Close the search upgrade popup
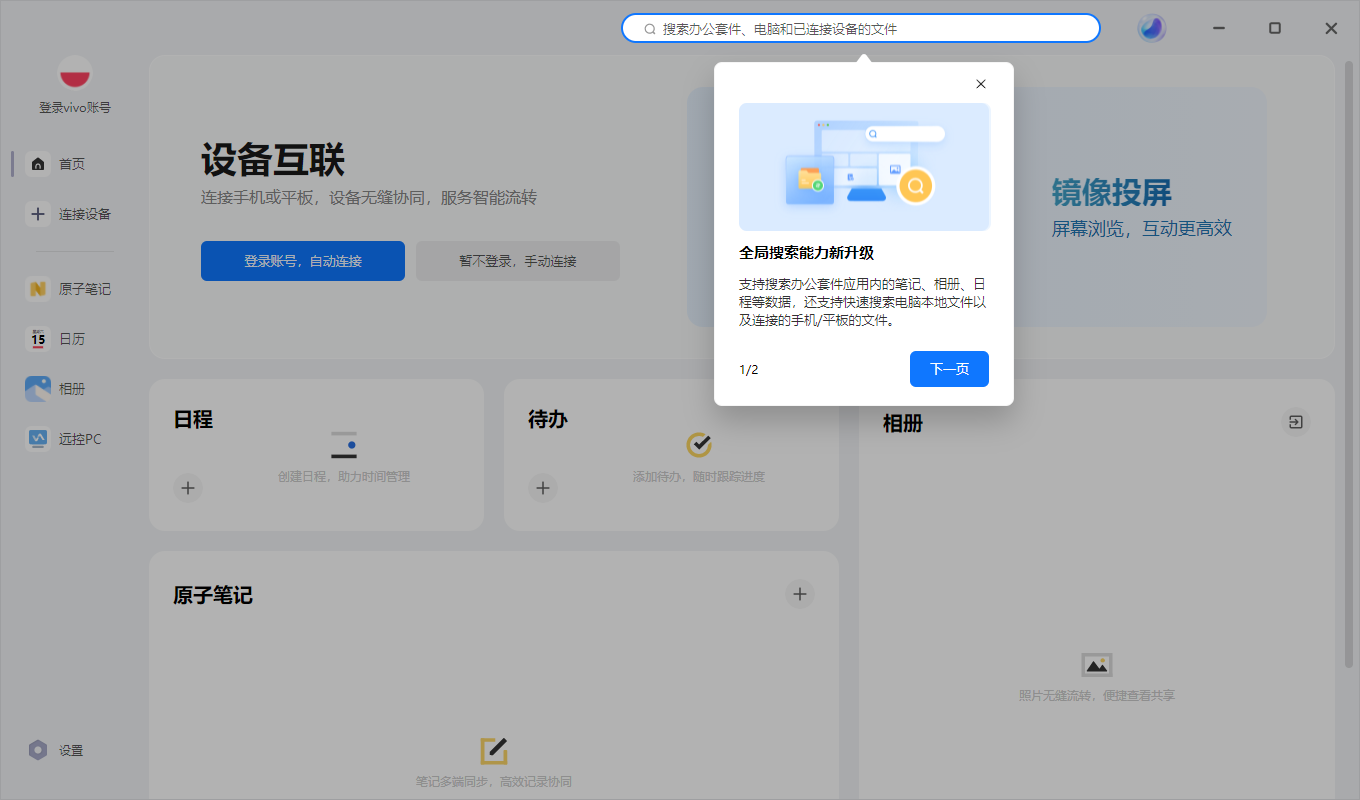This screenshot has width=1360, height=800. [981, 84]
